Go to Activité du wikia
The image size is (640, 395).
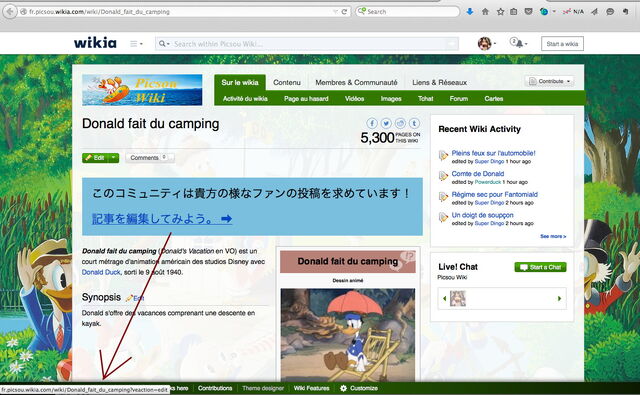pyautogui.click(x=245, y=99)
